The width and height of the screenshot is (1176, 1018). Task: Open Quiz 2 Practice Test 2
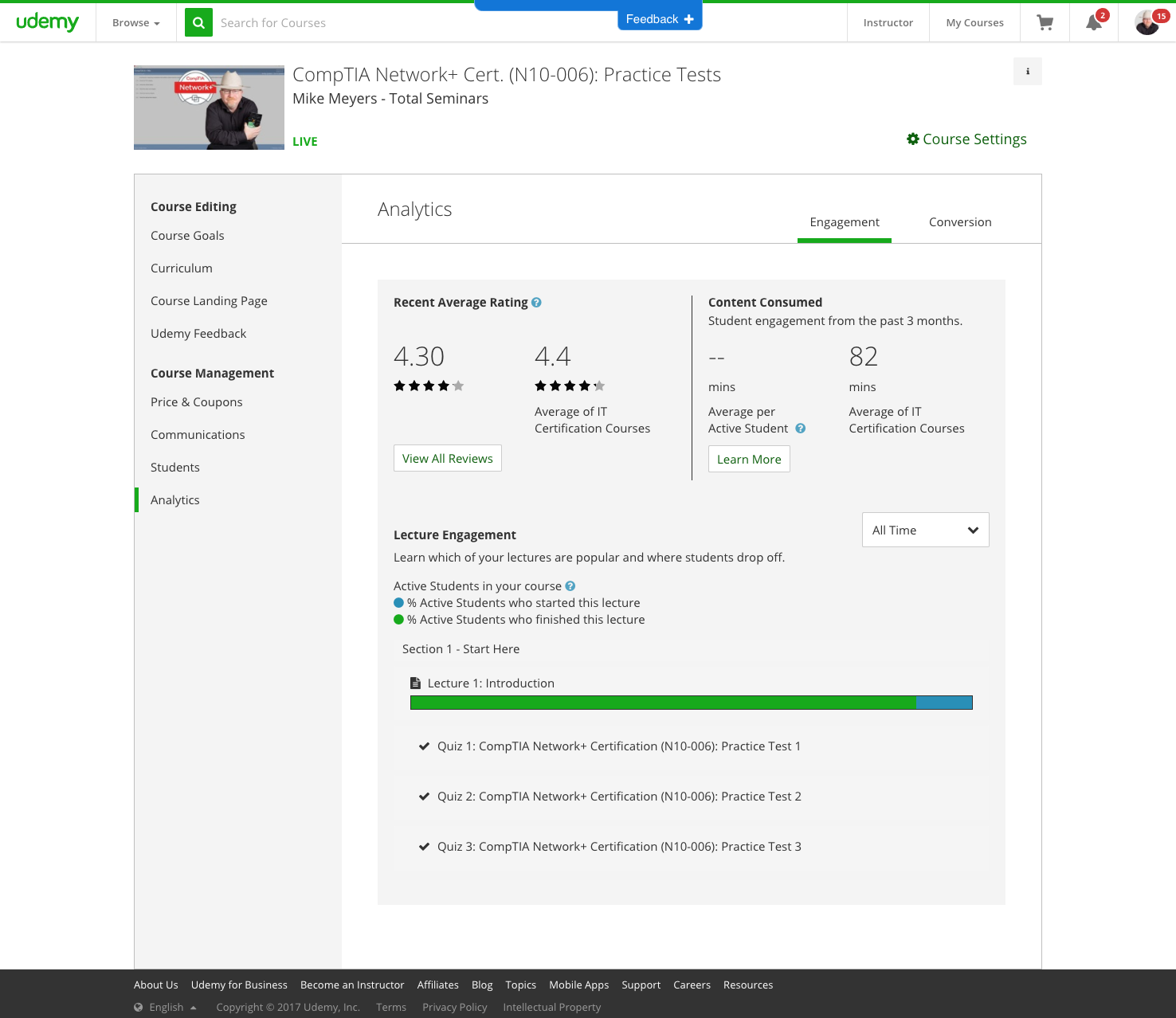619,797
